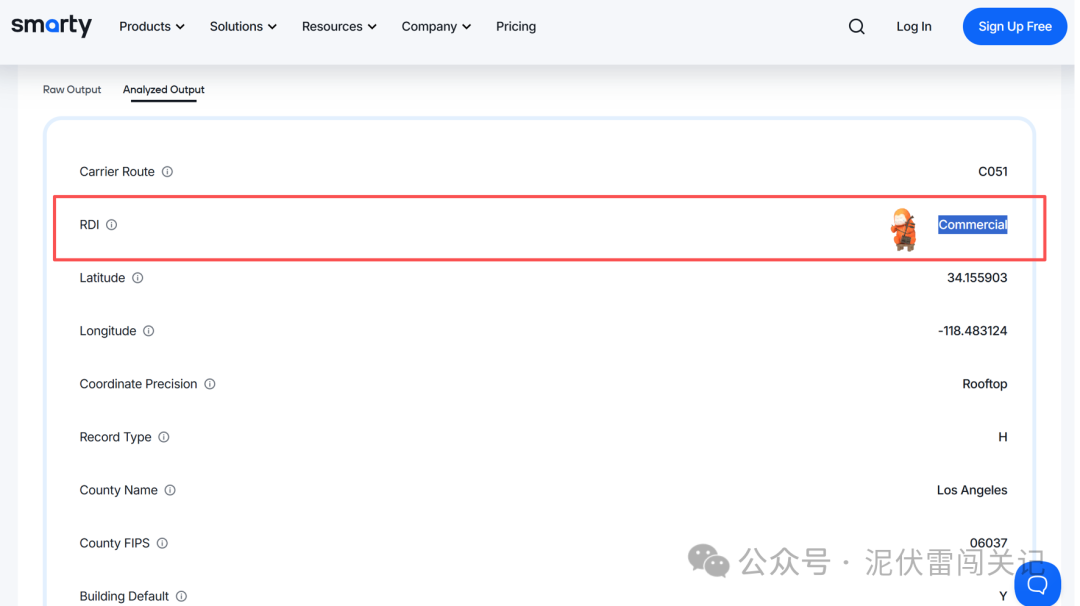Click the -118.483124 longitude value

tap(972, 331)
